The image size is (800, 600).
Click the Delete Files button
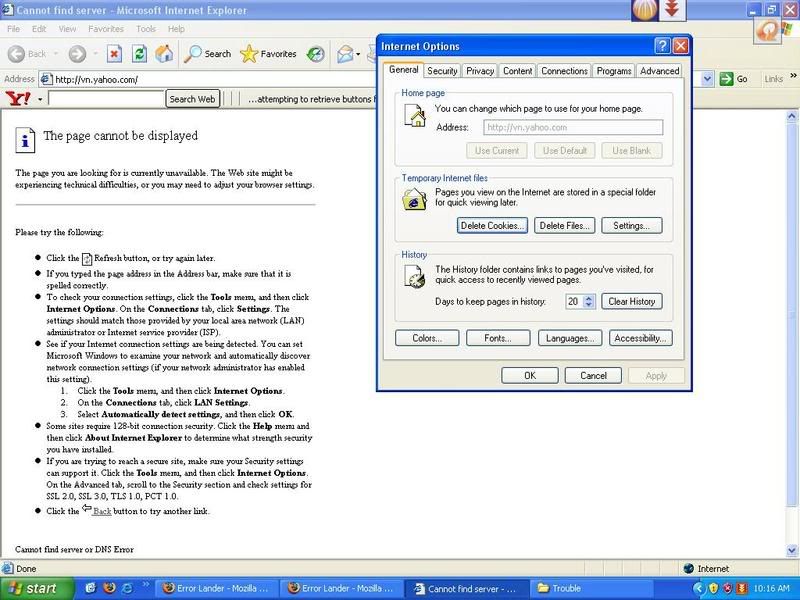coord(565,226)
